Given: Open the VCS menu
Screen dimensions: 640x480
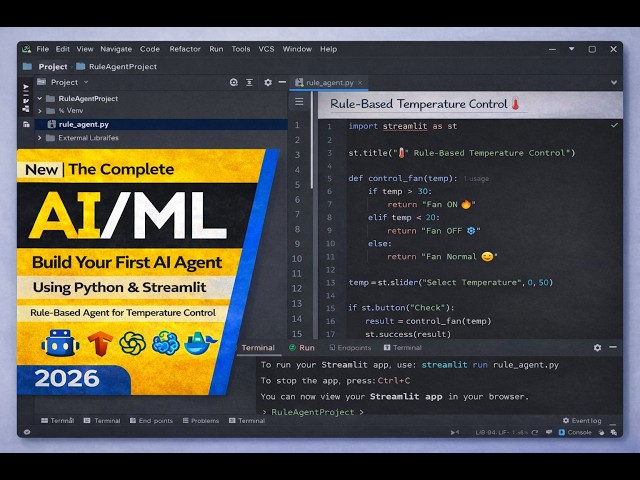Looking at the screenshot, I should [266, 49].
